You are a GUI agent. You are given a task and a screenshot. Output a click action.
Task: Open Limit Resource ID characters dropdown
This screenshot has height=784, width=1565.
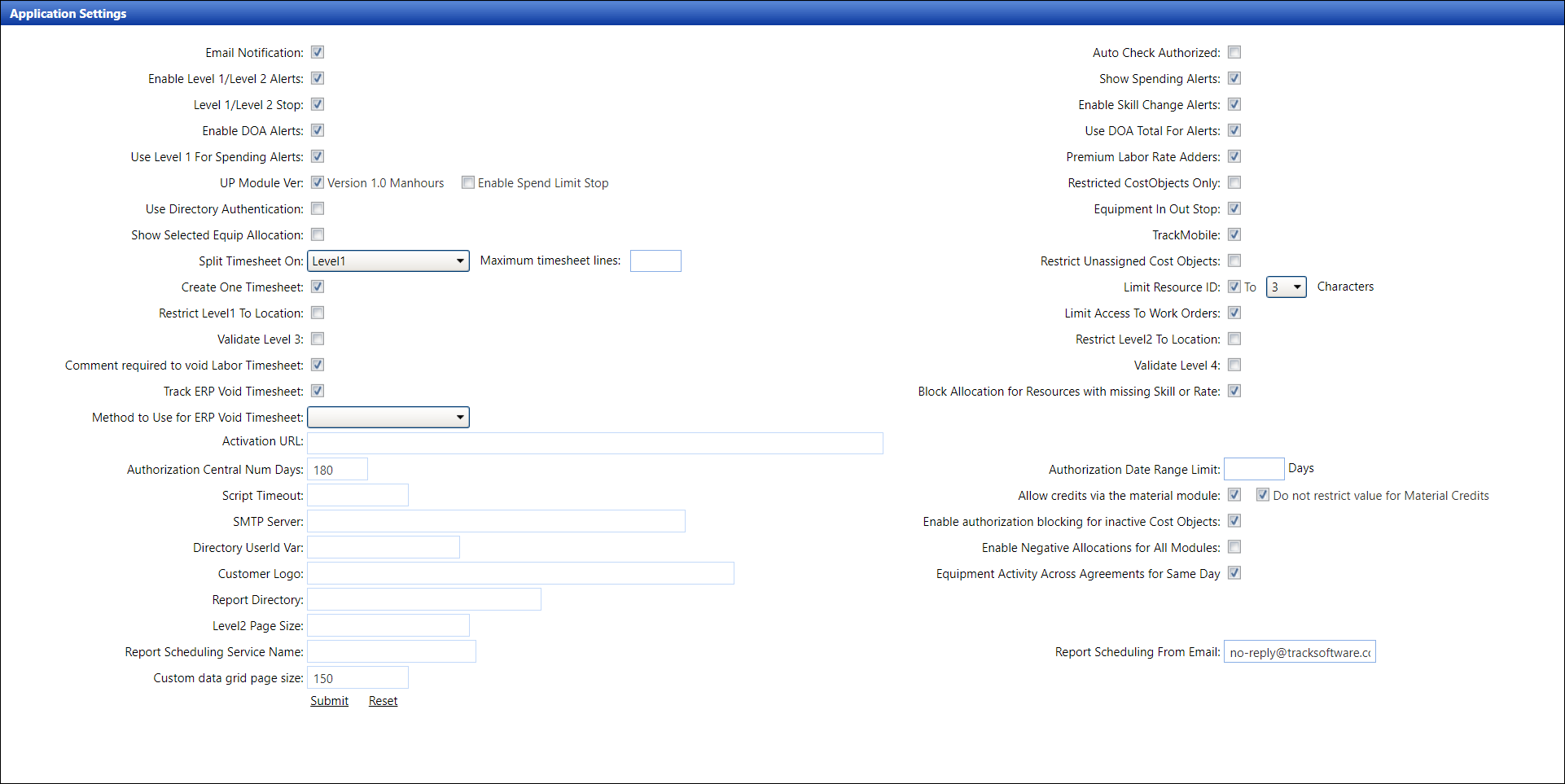1286,287
